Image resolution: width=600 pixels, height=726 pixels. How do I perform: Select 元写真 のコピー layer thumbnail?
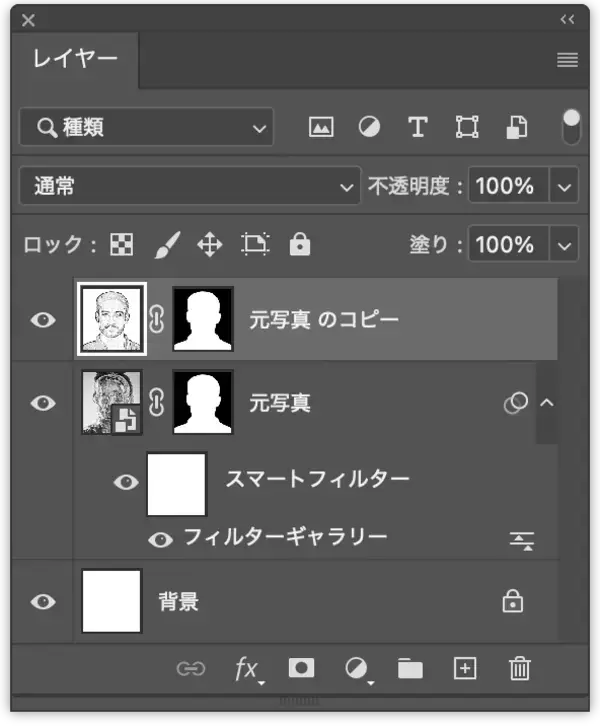[x=112, y=319]
